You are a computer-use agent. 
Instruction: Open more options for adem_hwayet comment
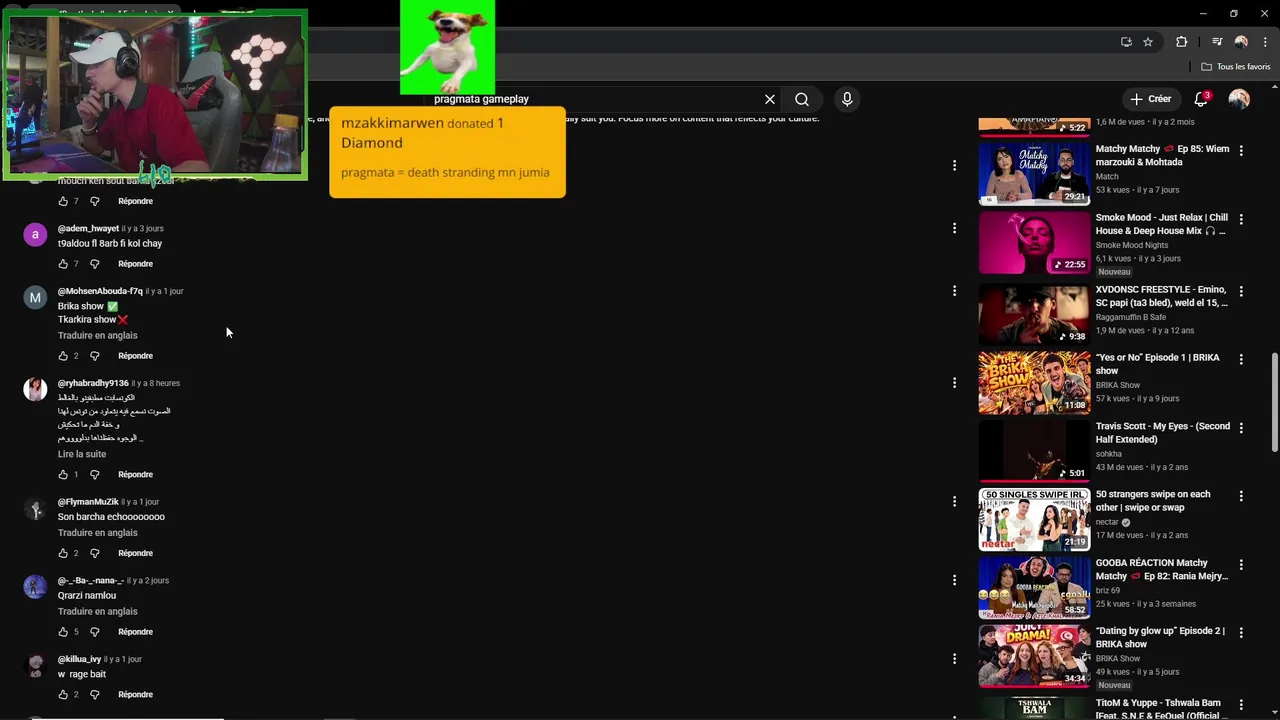point(954,228)
